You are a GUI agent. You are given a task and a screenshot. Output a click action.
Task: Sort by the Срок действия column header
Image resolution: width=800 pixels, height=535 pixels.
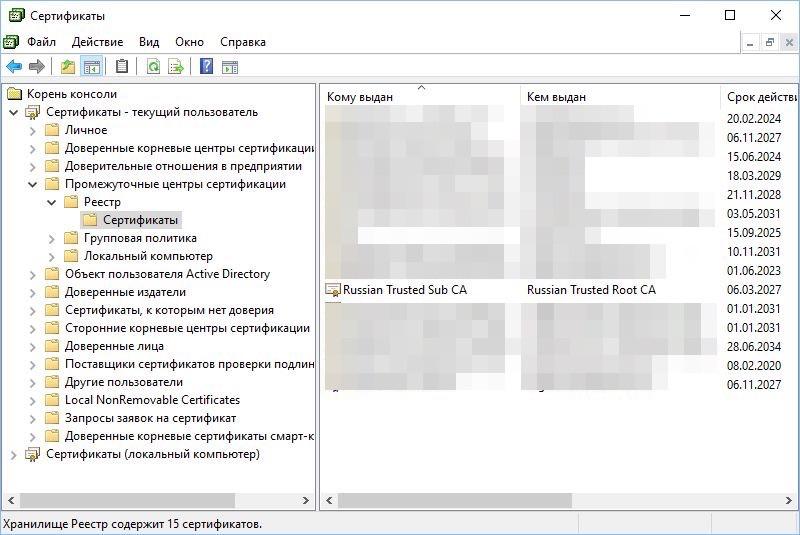(x=760, y=97)
